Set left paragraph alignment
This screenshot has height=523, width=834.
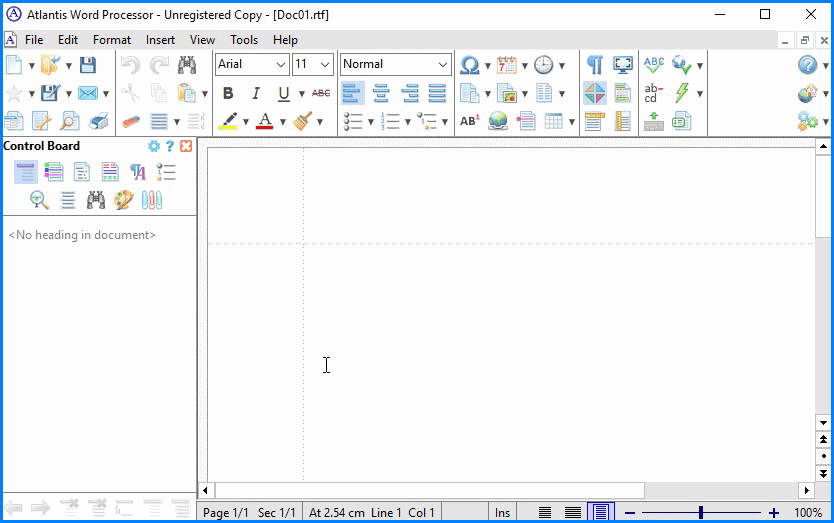352,93
